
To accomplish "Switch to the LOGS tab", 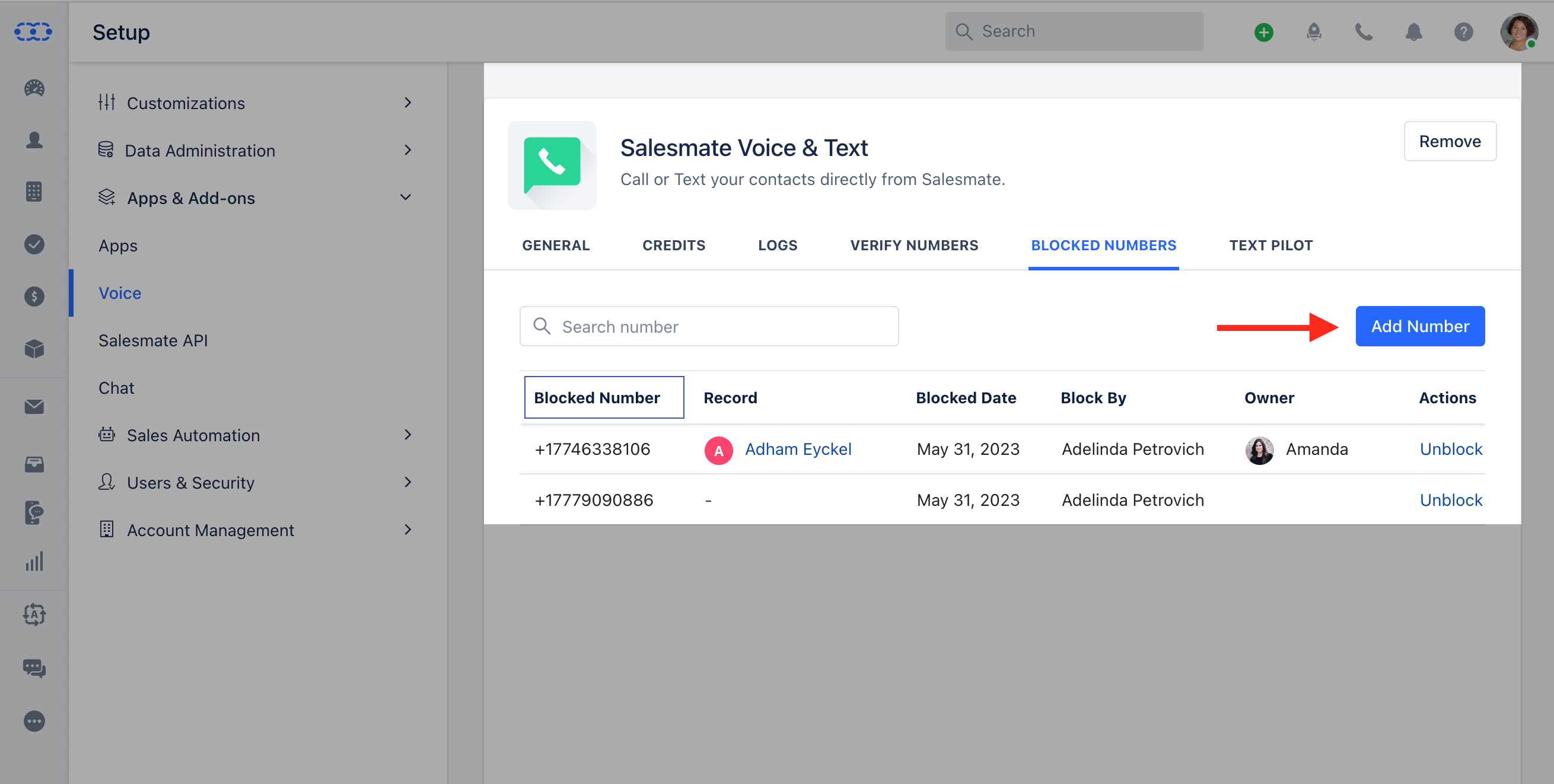I will click(778, 246).
